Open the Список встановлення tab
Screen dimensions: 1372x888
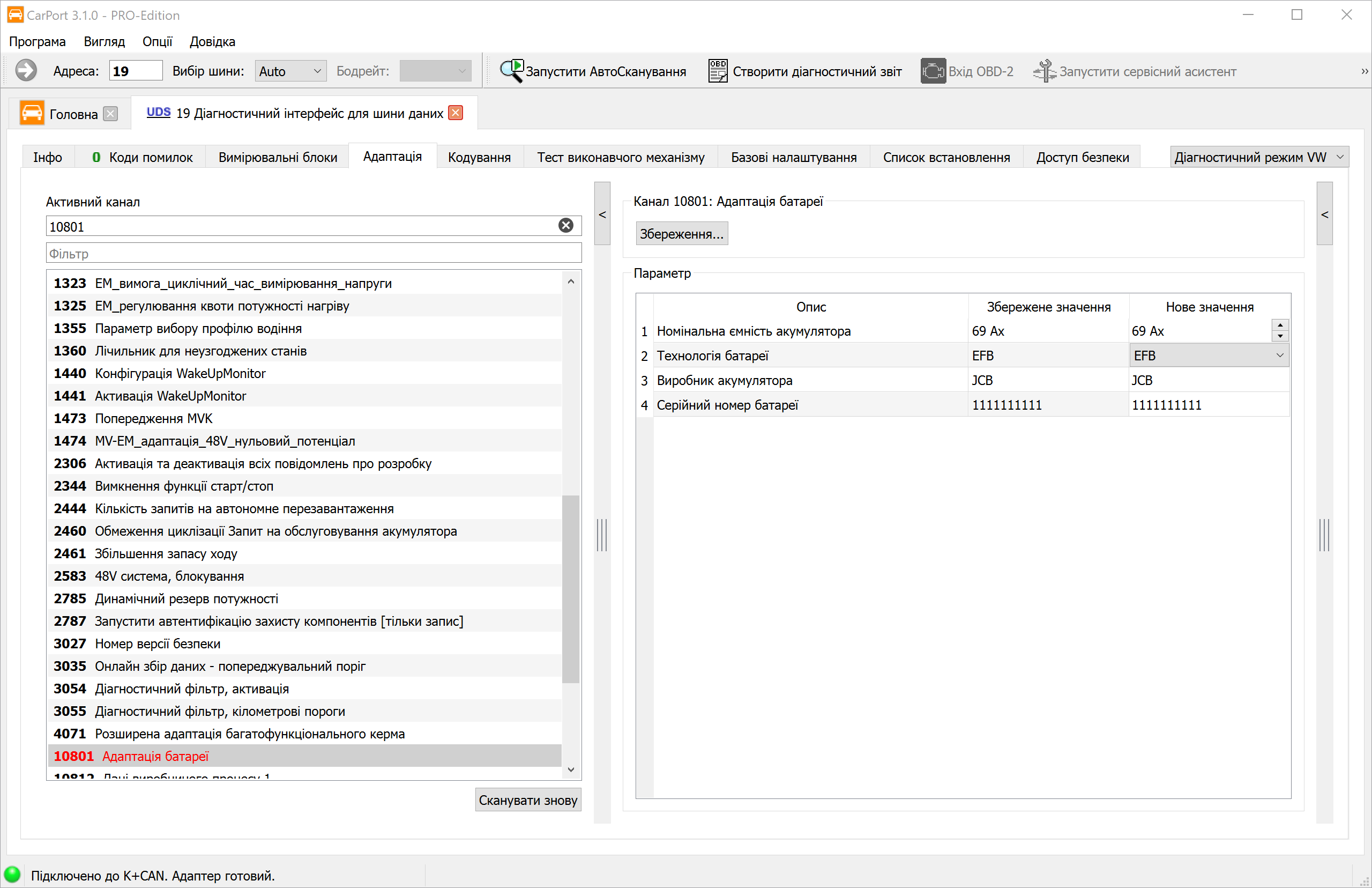click(x=946, y=158)
